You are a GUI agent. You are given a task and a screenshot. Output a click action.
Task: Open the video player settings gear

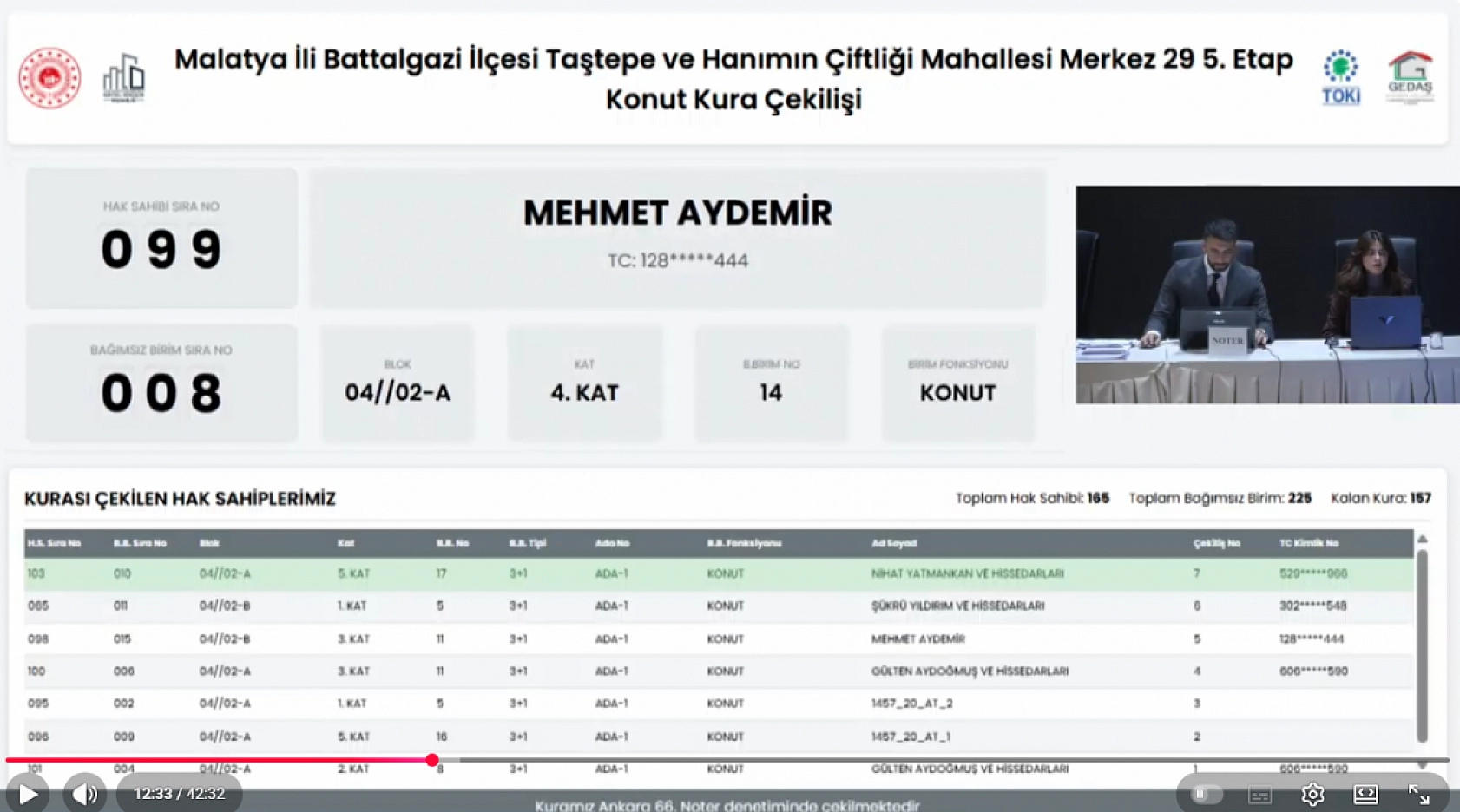(1312, 793)
